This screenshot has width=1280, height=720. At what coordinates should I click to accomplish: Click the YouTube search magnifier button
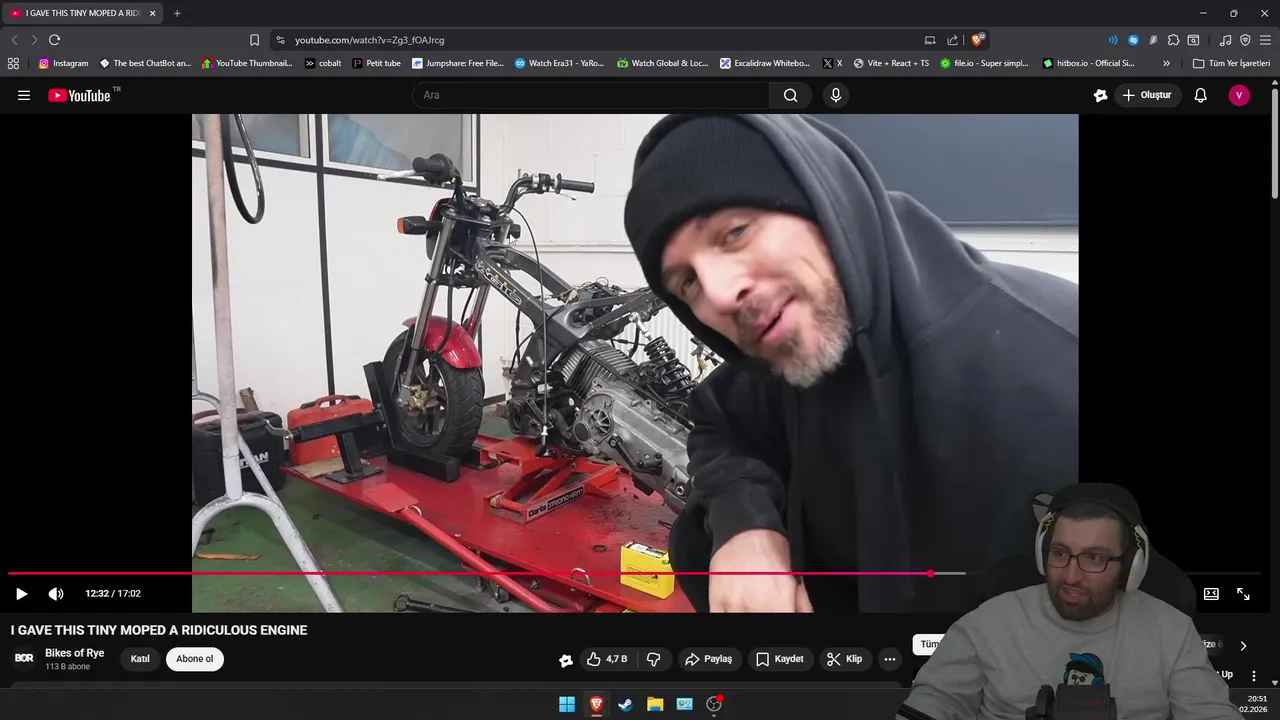click(x=790, y=95)
